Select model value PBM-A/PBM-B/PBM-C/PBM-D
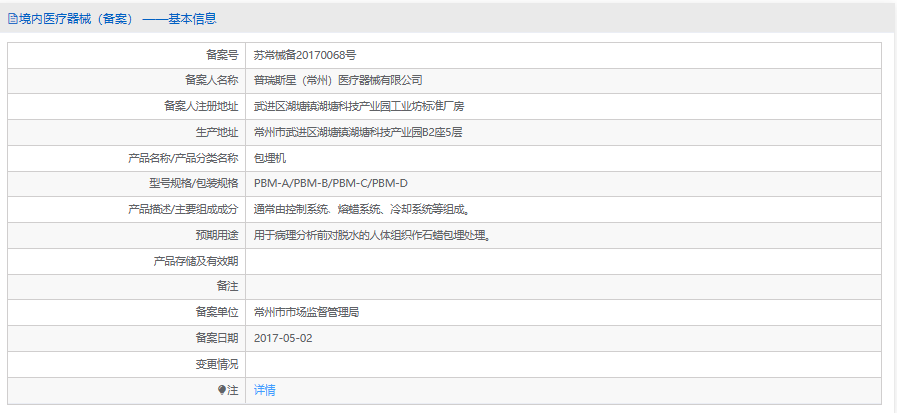Viewport: 897px width, 413px height. [331, 184]
